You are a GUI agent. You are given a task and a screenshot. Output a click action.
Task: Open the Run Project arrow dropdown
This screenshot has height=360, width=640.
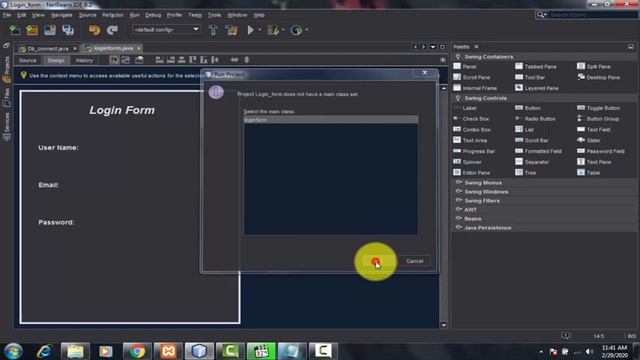pyautogui.click(x=260, y=30)
